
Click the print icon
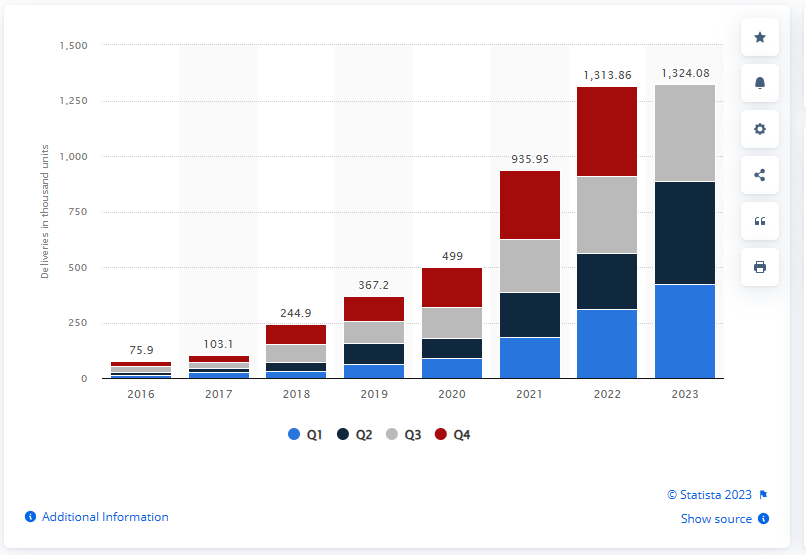click(760, 267)
